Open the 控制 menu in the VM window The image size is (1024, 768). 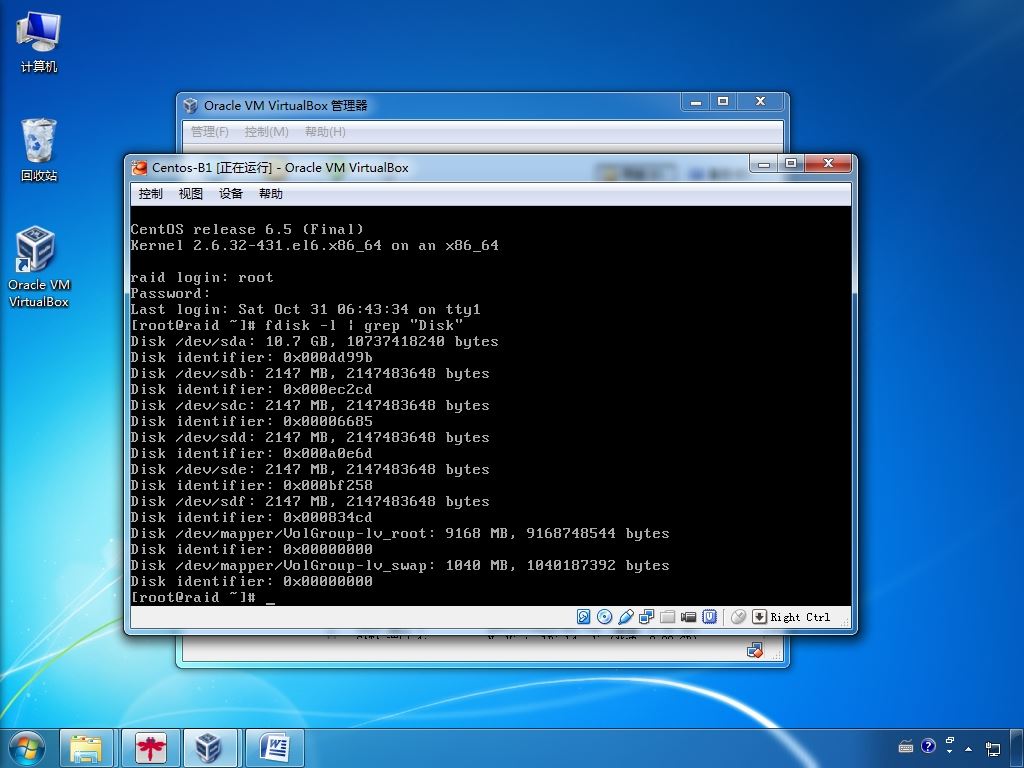[x=150, y=193]
